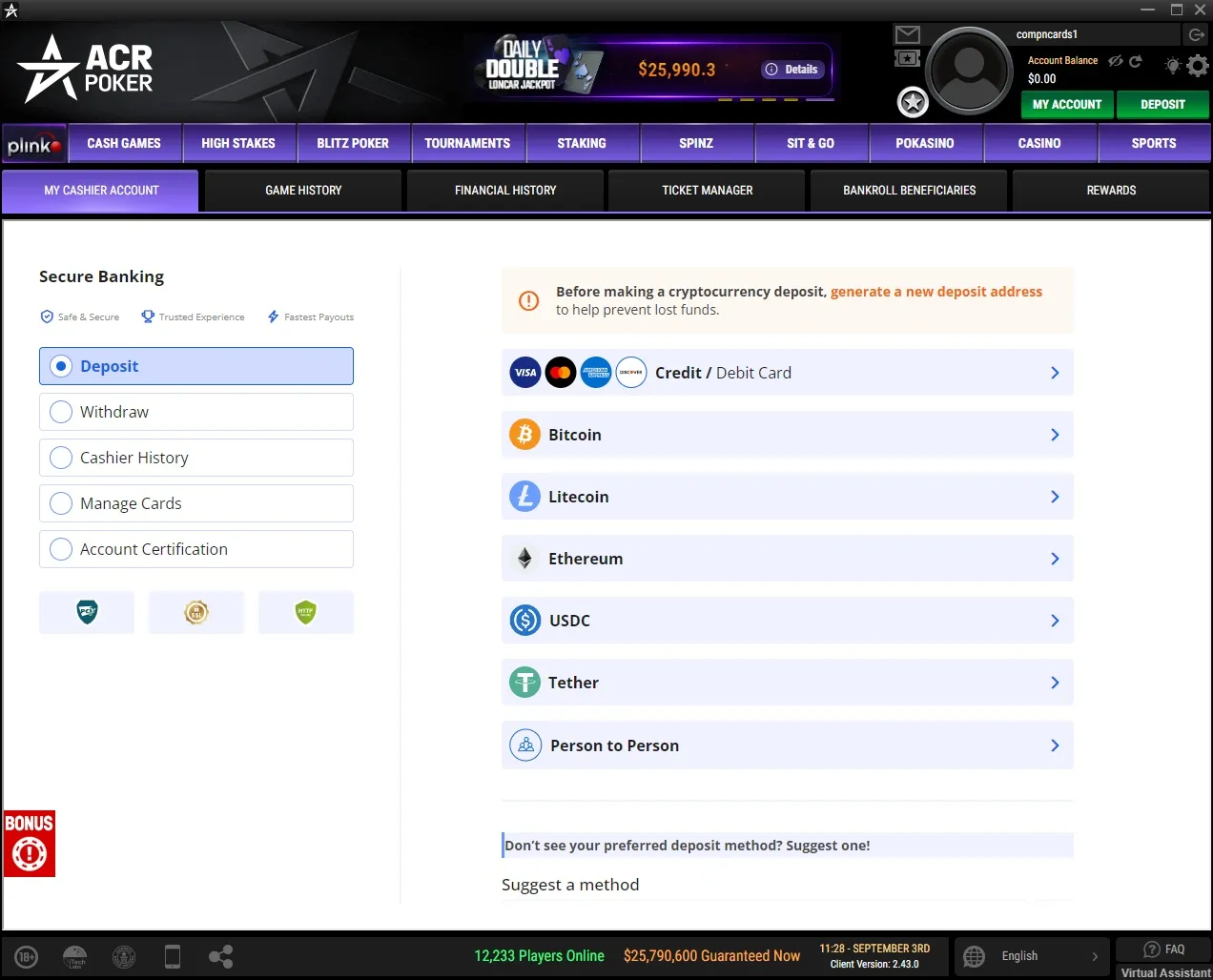Screen dimensions: 1213x980
Task: Open the mobile phone icon
Action: [x=173, y=956]
